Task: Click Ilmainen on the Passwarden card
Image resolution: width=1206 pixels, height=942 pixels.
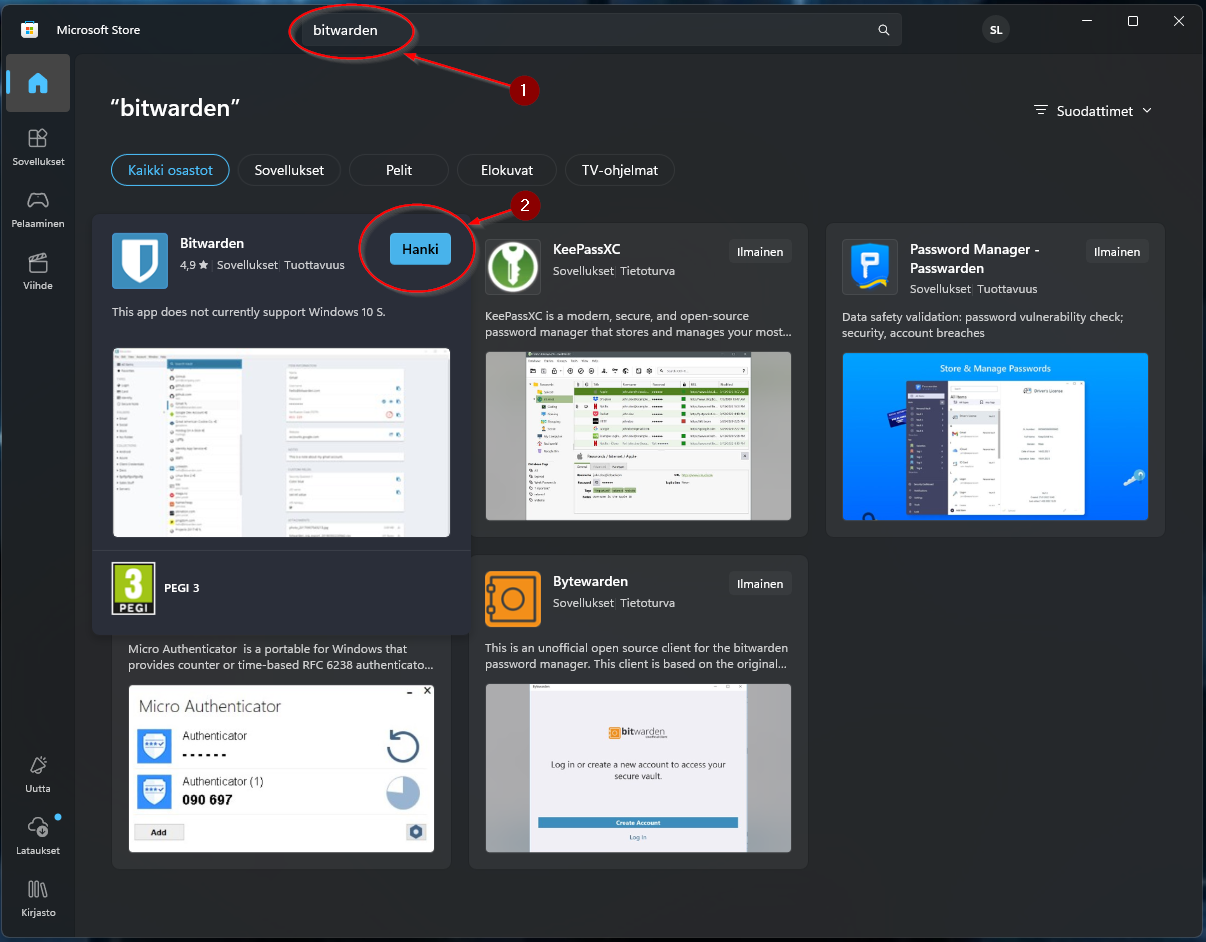Action: tap(1117, 252)
